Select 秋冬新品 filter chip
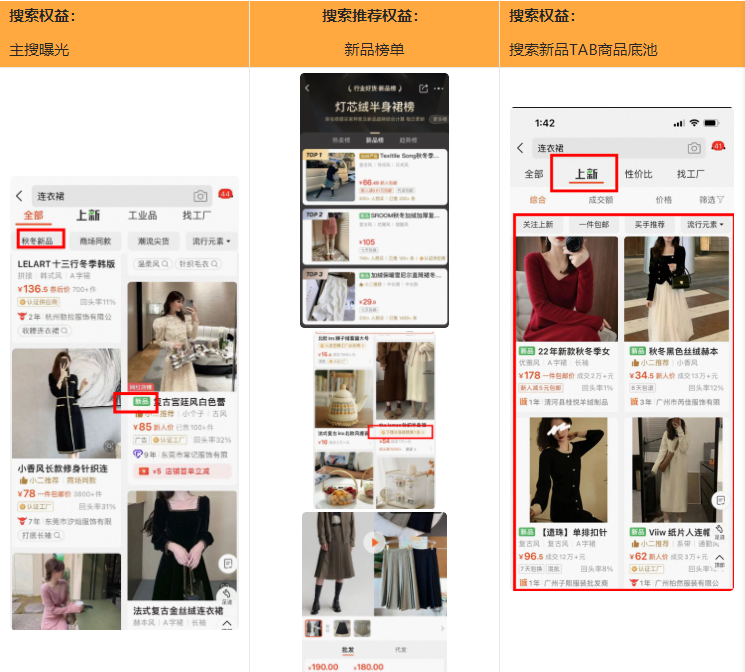The height and width of the screenshot is (672, 745). pos(41,241)
